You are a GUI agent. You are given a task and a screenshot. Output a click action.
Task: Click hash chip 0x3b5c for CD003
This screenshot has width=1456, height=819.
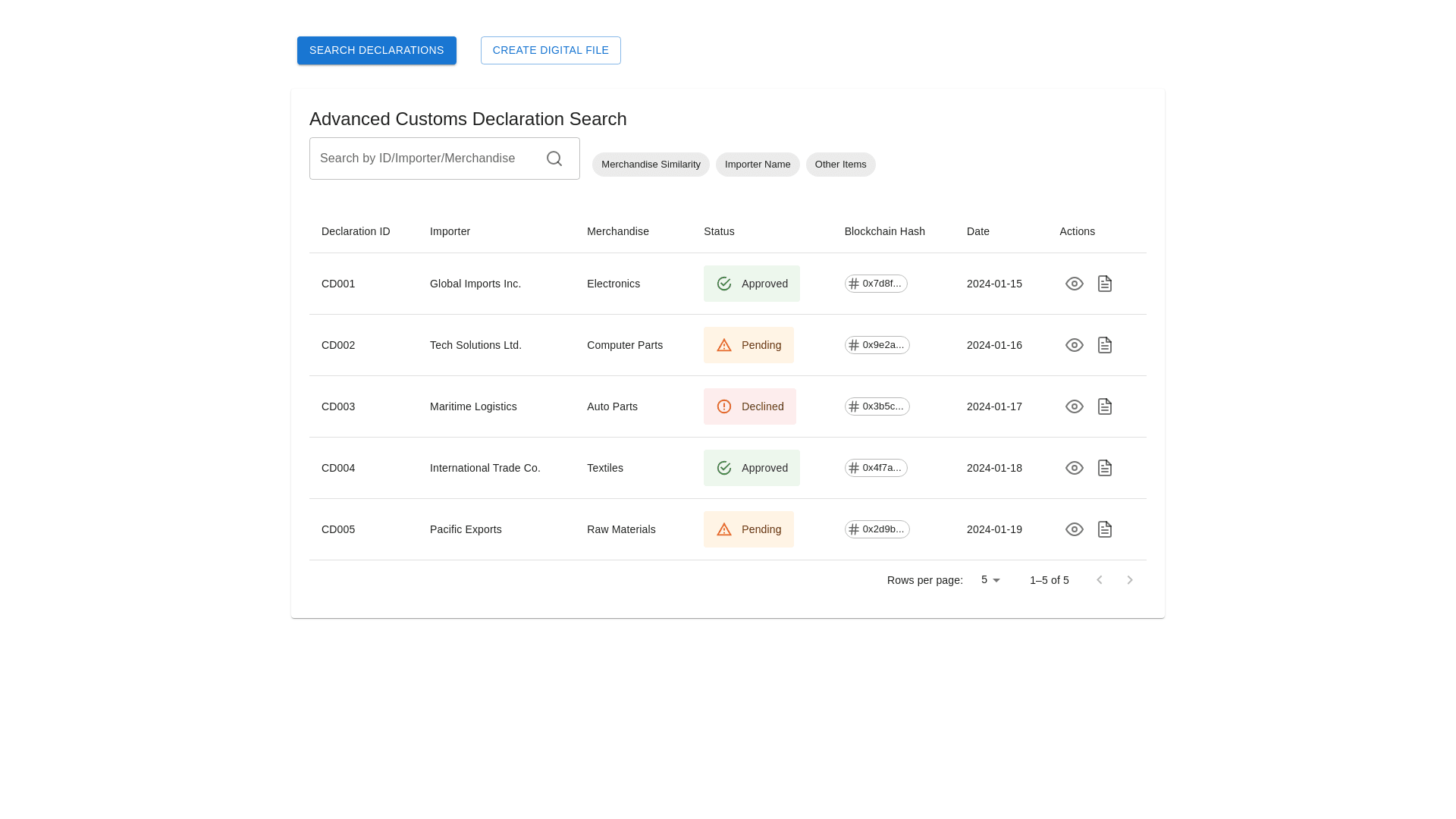click(x=877, y=406)
